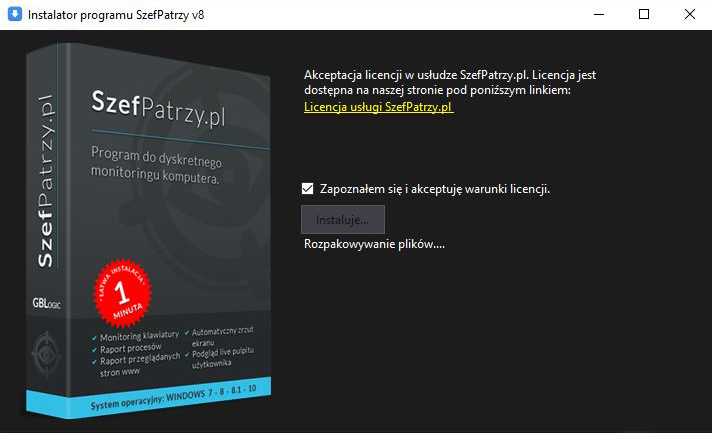Click the red 1 minuta badge
The width and height of the screenshot is (712, 433).
point(122,293)
